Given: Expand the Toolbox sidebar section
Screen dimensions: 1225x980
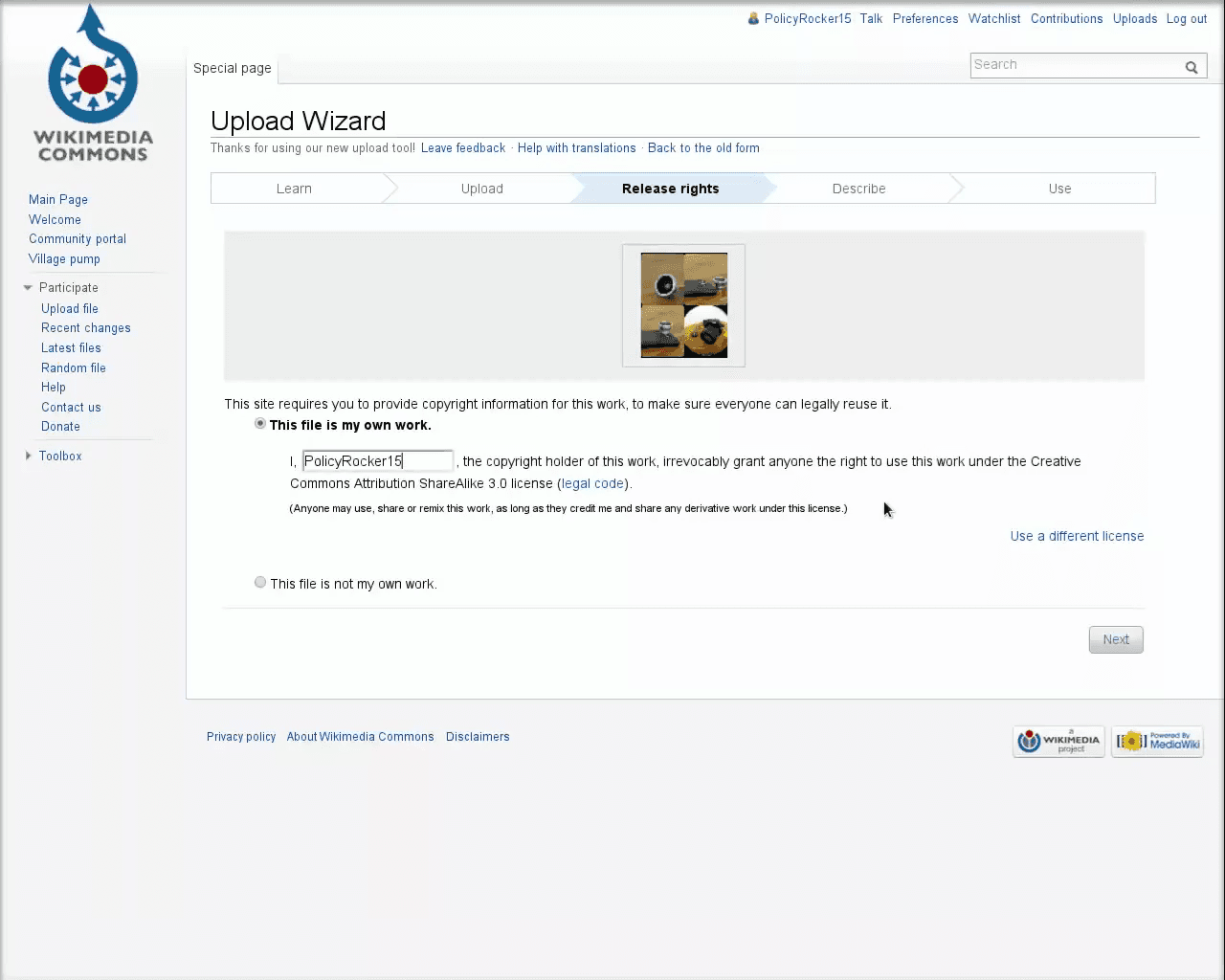Looking at the screenshot, I should point(28,456).
